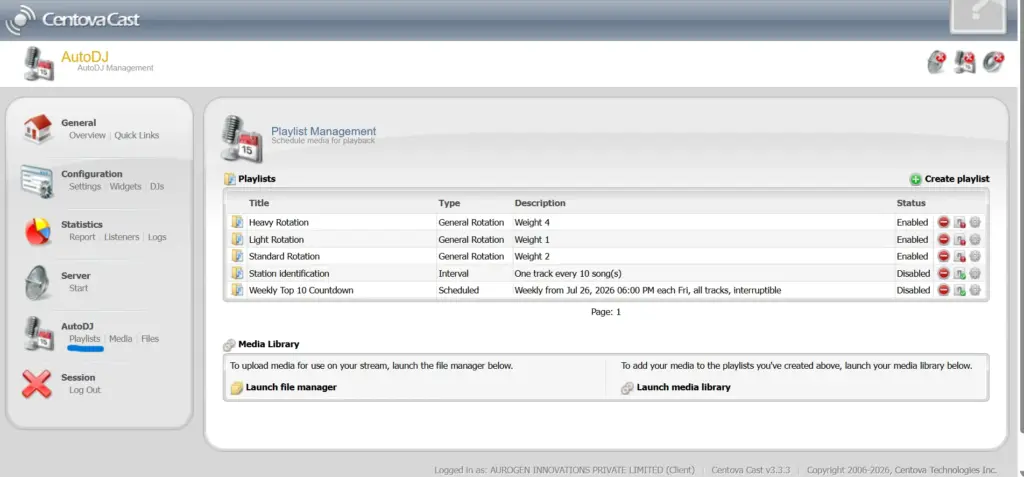Delete the Light Rotation playlist
1024x477 pixels.
943,240
